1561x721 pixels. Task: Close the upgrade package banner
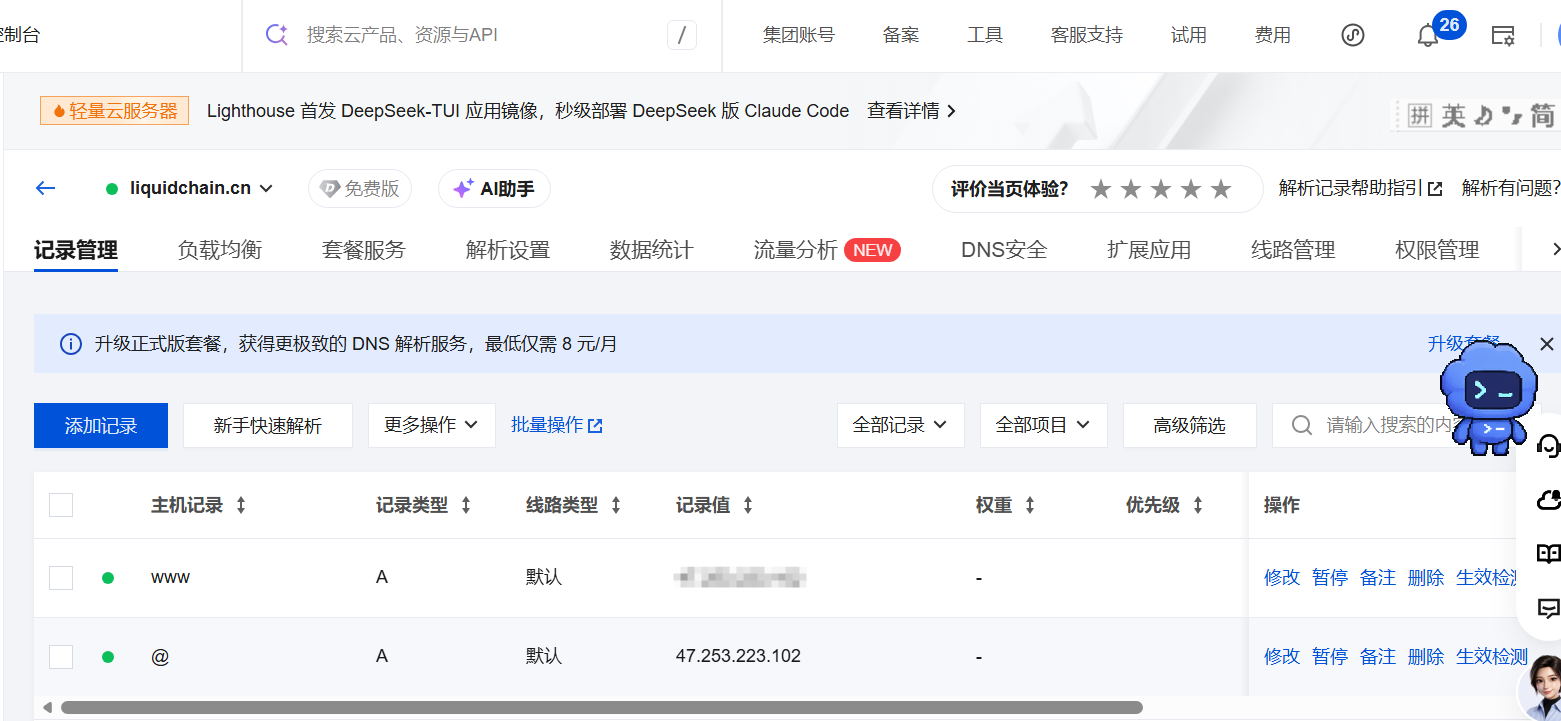(x=1547, y=344)
